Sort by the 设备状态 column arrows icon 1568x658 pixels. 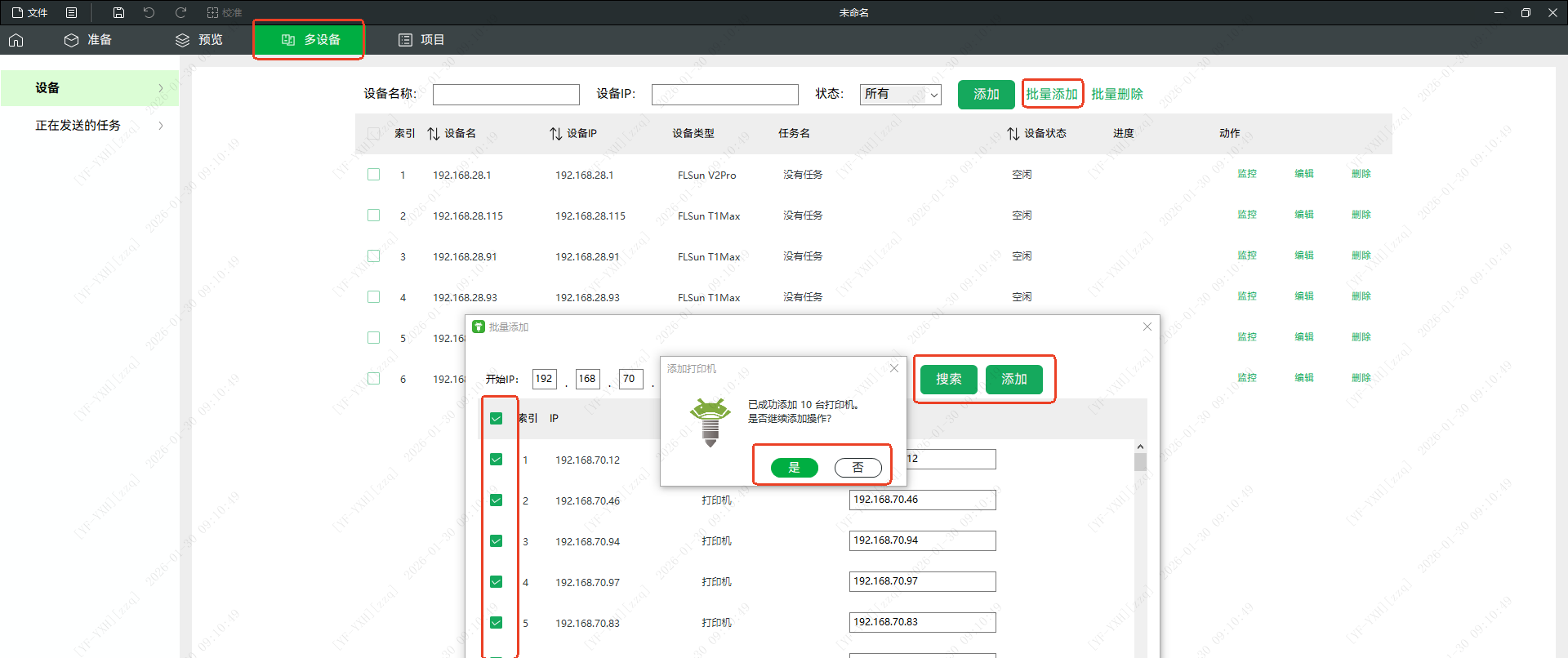[1013, 134]
